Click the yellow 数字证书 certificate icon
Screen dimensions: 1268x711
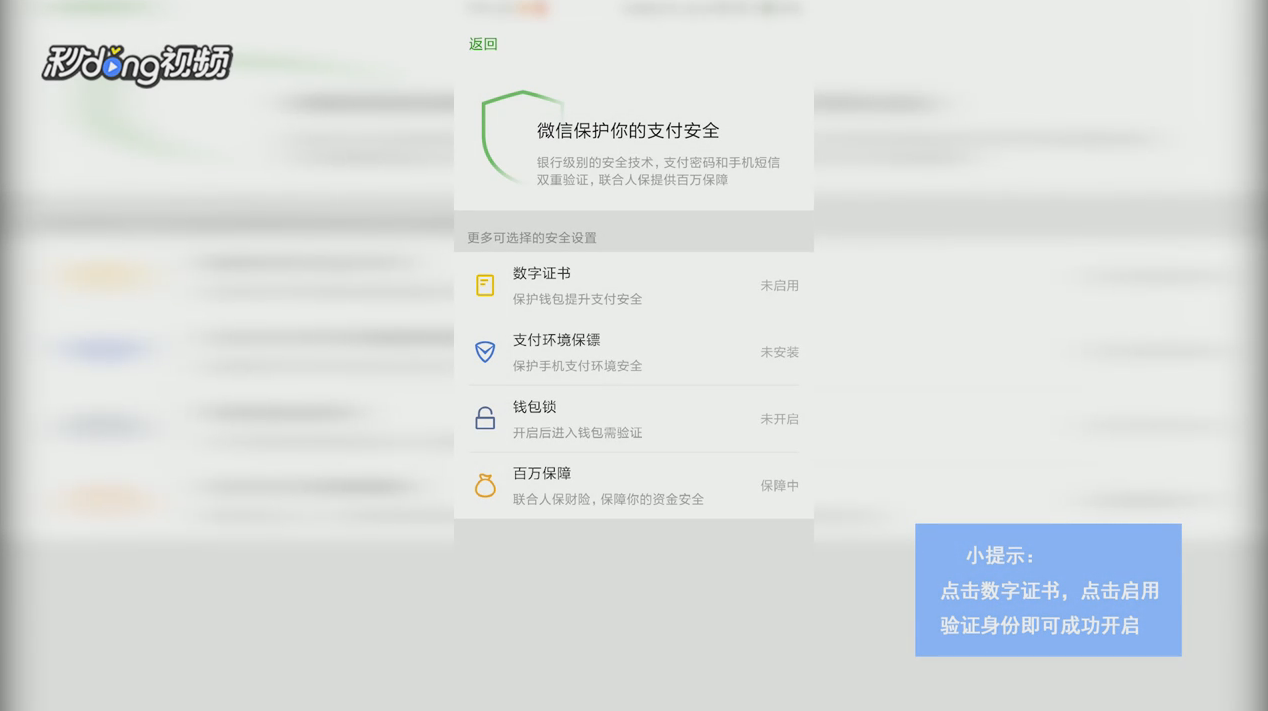pyautogui.click(x=485, y=285)
